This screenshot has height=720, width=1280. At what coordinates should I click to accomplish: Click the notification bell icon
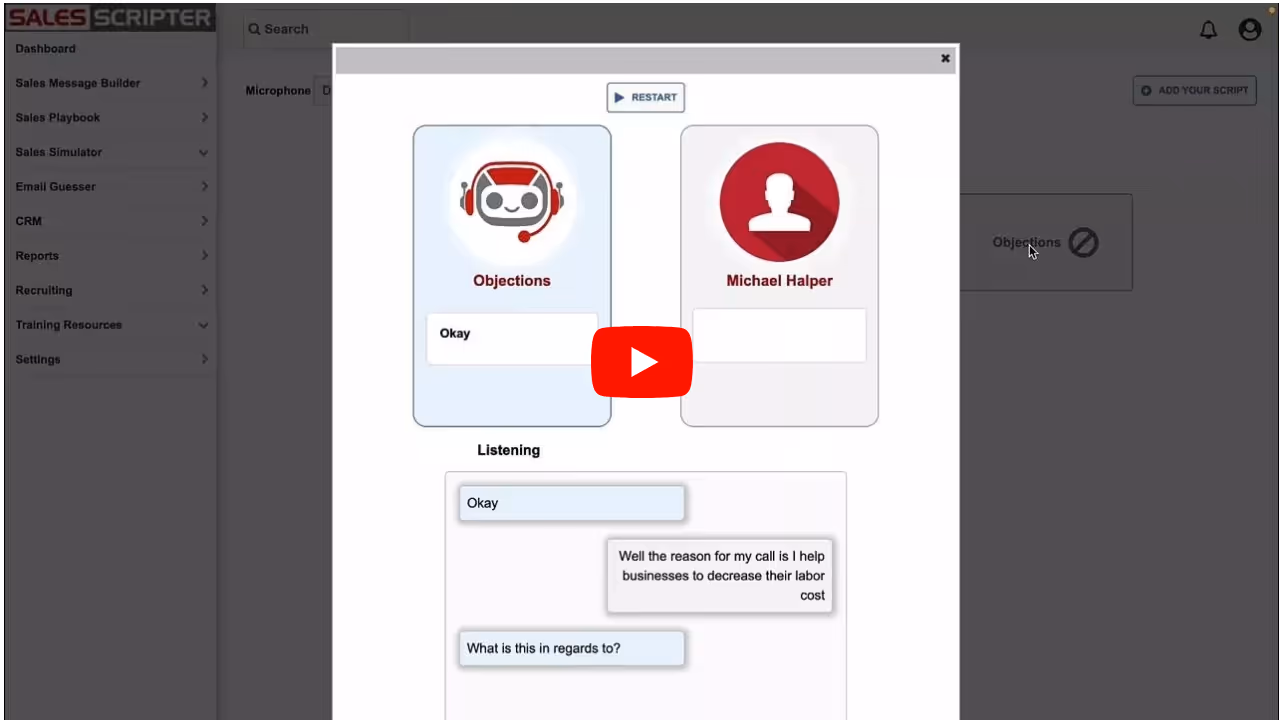(1208, 30)
